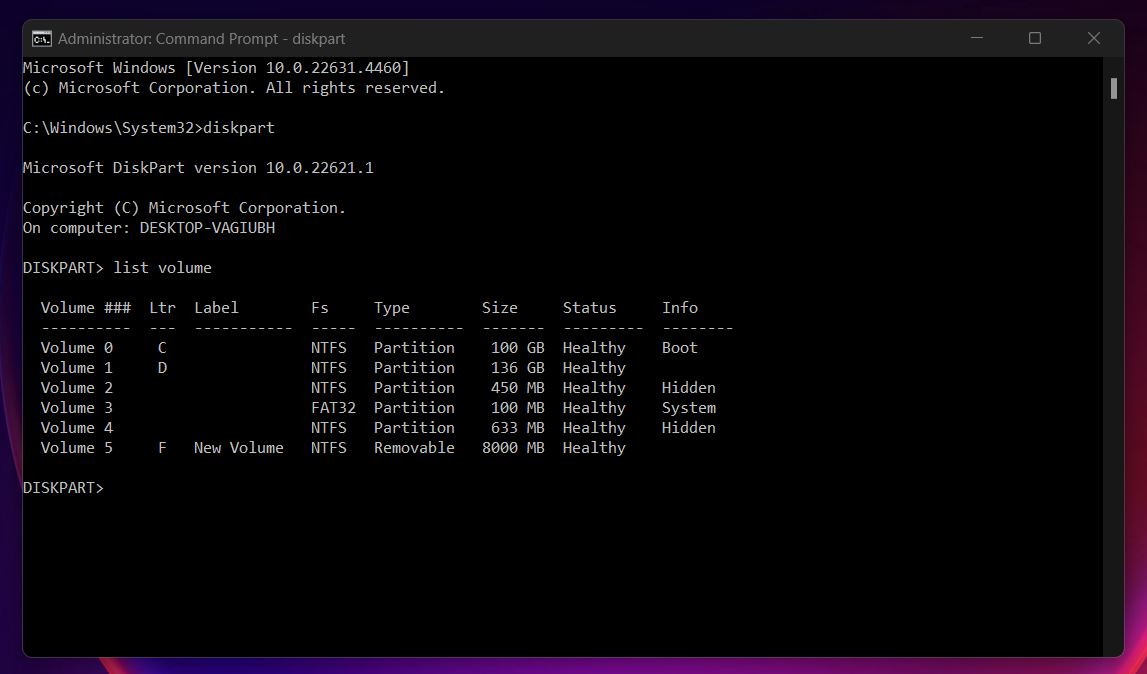Click the vertical scrollbar thumb
Viewport: 1147px width, 674px height.
point(1113,88)
